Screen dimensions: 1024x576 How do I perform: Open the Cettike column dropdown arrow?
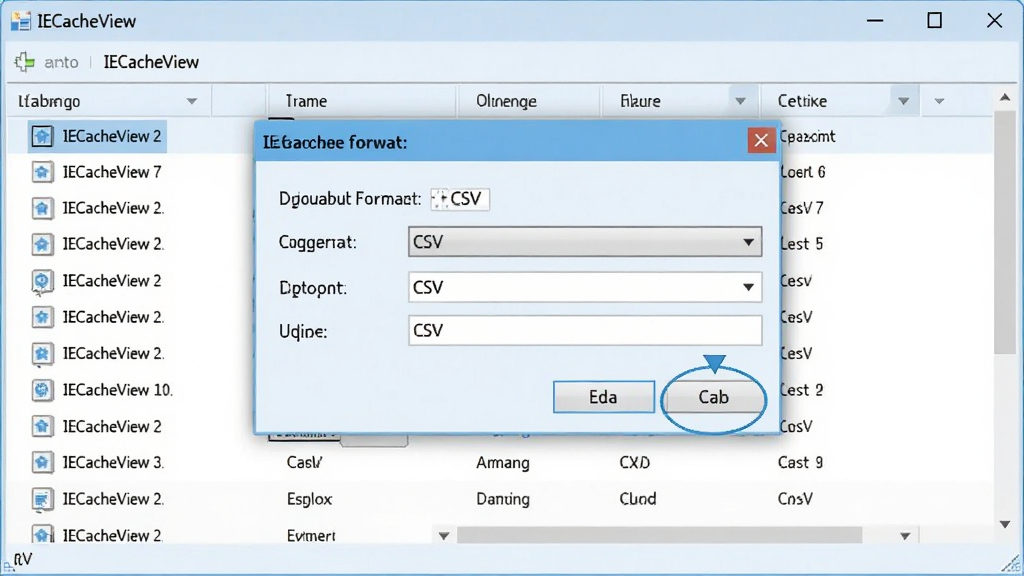pyautogui.click(x=903, y=101)
